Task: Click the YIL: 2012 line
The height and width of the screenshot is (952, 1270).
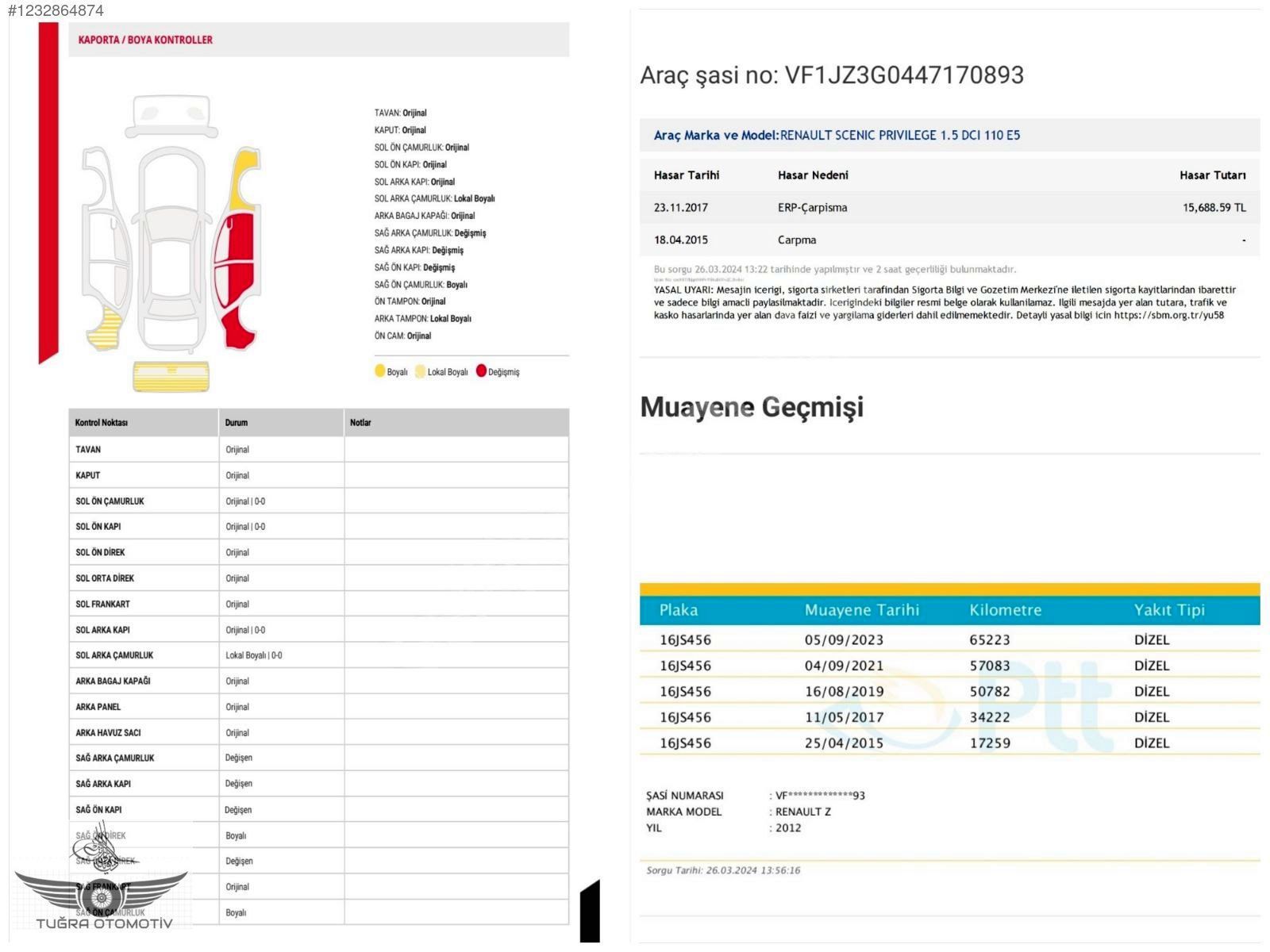Action: point(724,827)
